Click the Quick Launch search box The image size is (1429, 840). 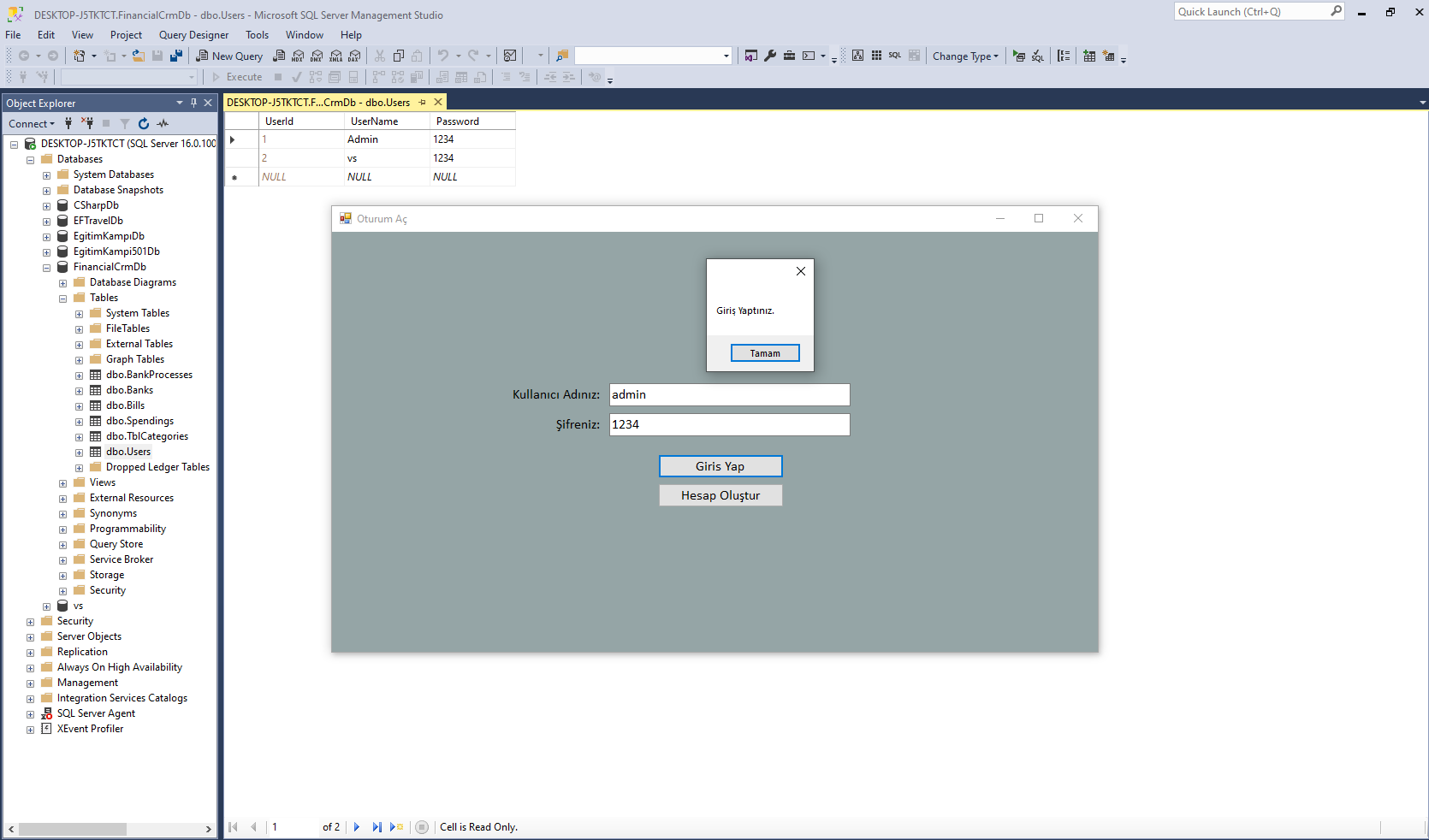point(1260,12)
